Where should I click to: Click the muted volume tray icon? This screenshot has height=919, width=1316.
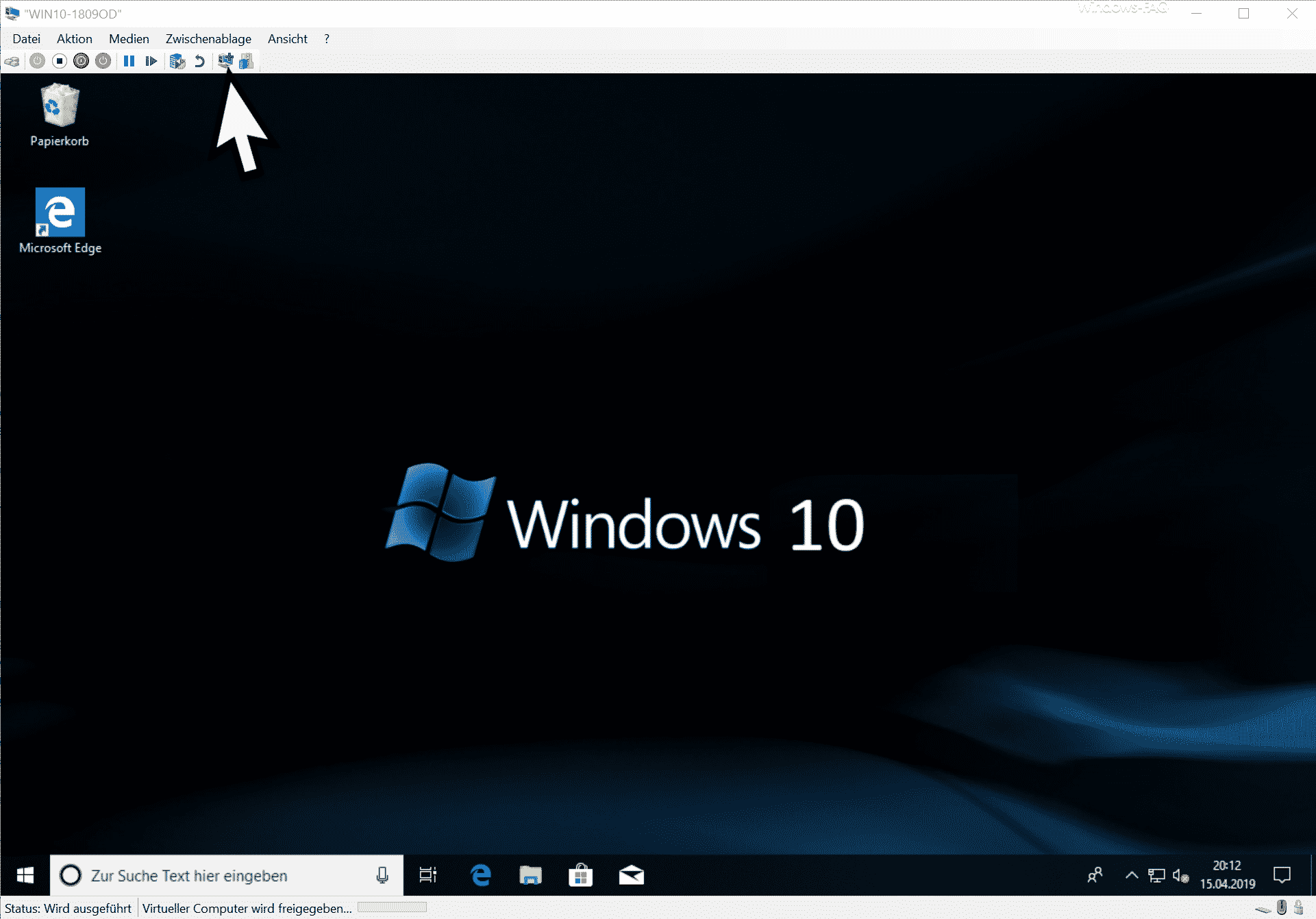click(1180, 875)
